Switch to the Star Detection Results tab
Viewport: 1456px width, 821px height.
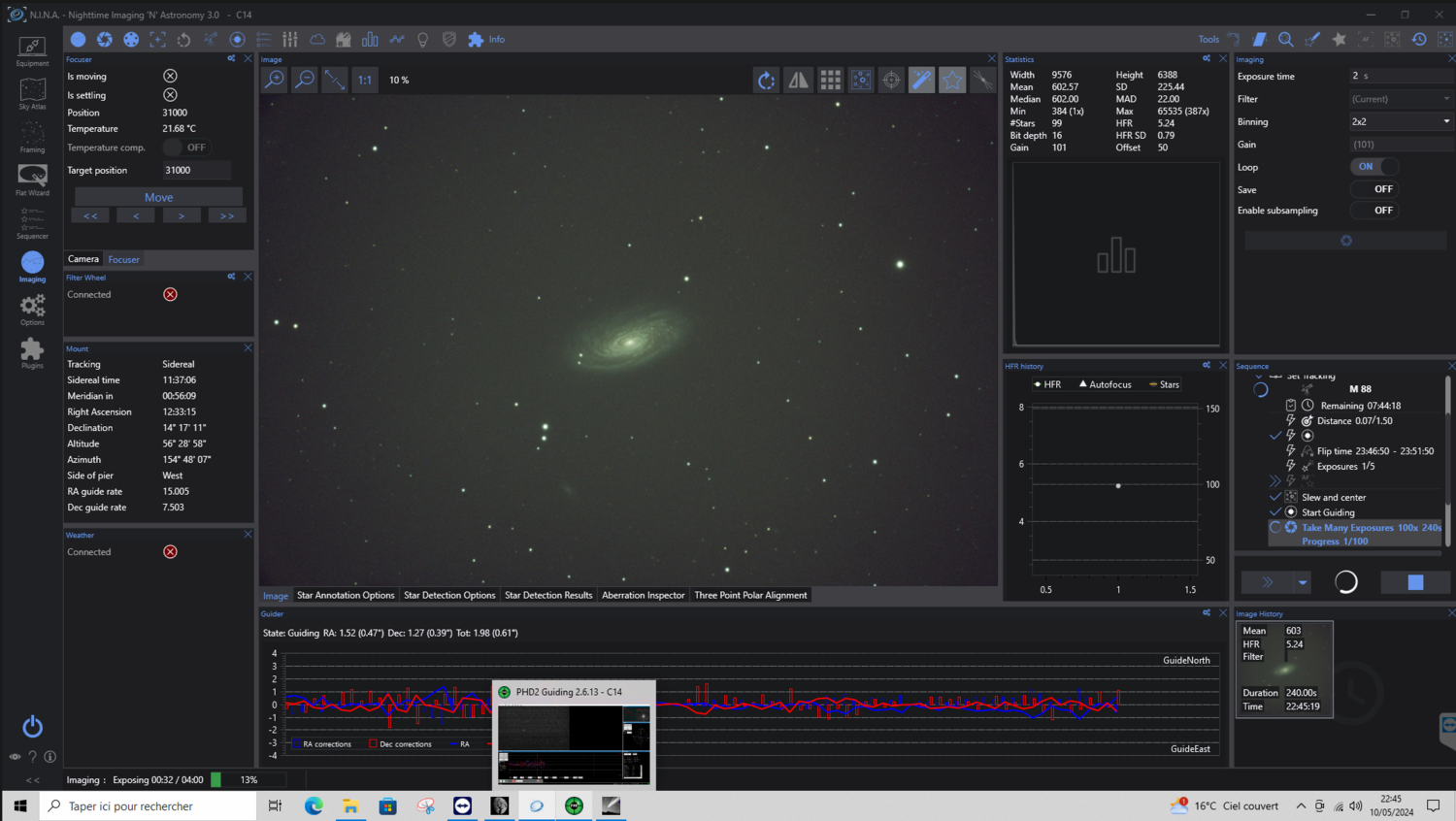tap(548, 595)
